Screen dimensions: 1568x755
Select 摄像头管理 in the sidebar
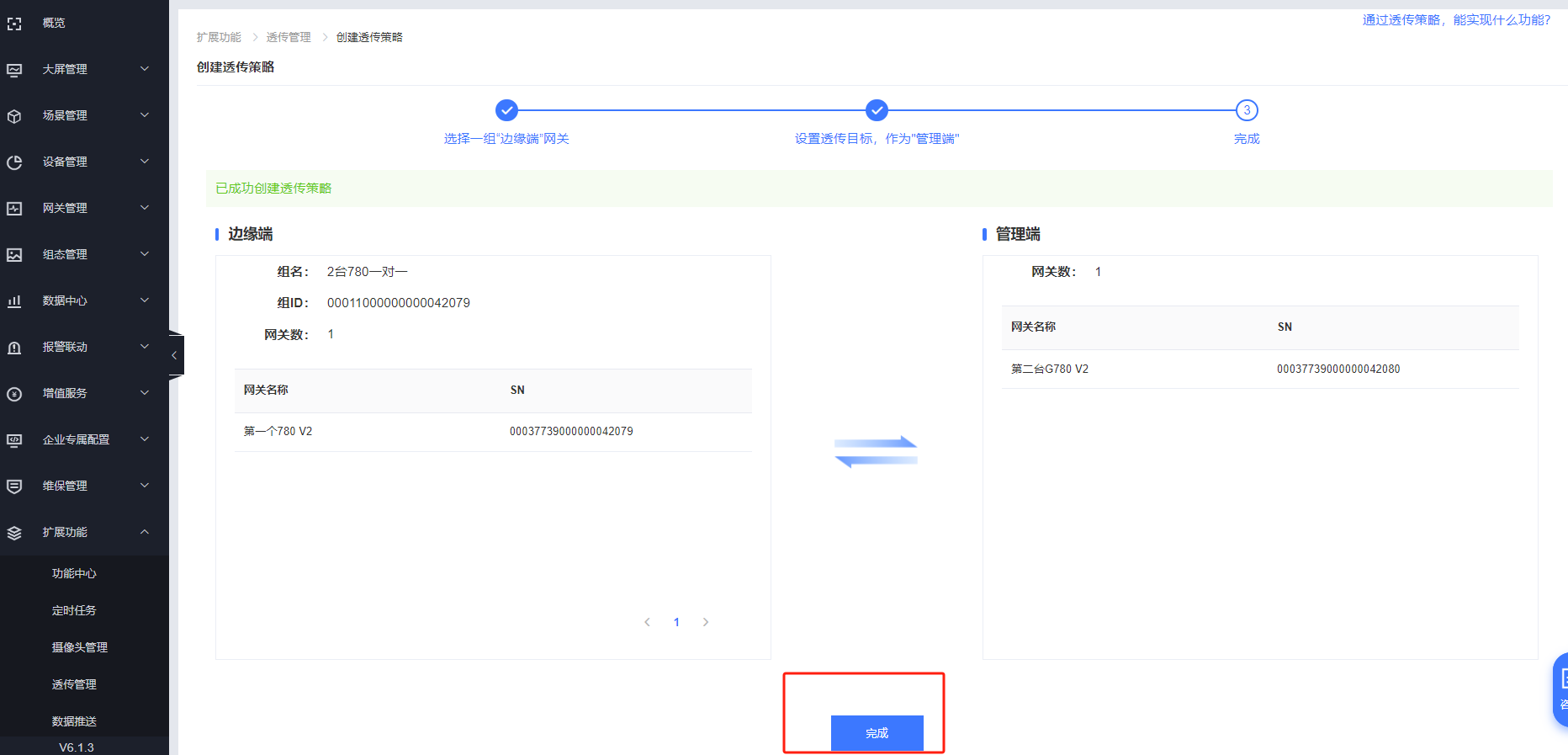(80, 647)
